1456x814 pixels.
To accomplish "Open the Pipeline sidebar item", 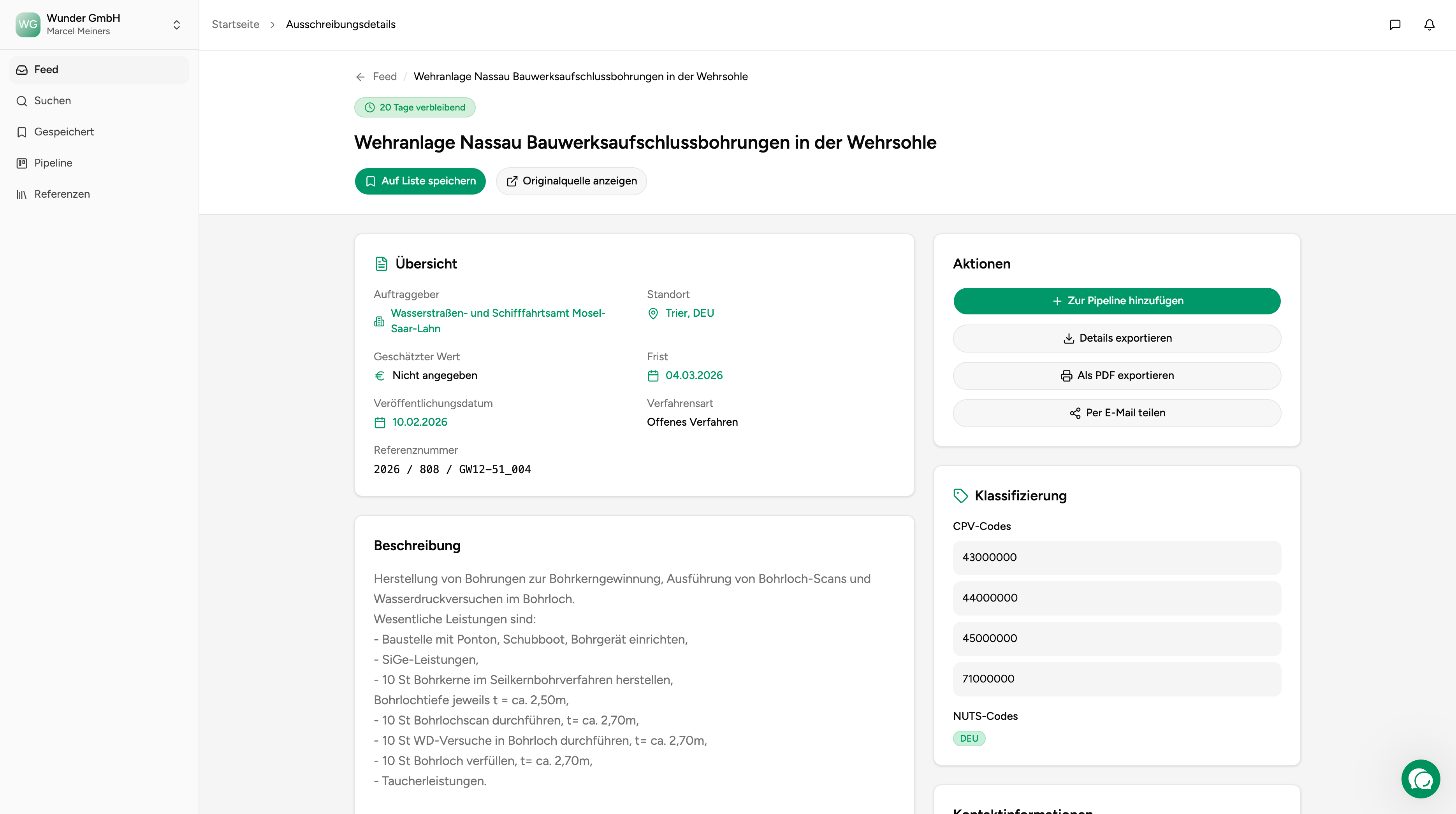I will (x=53, y=163).
